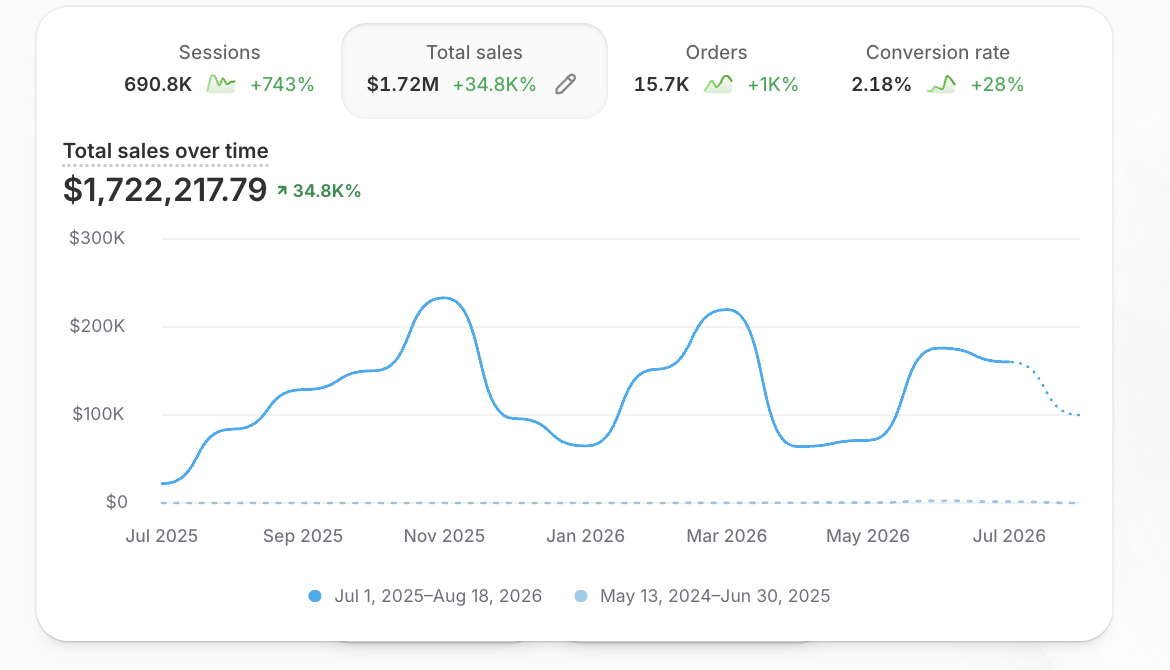Open the Total sales over time heading link
Viewport: 1170px width, 670px height.
[x=166, y=151]
